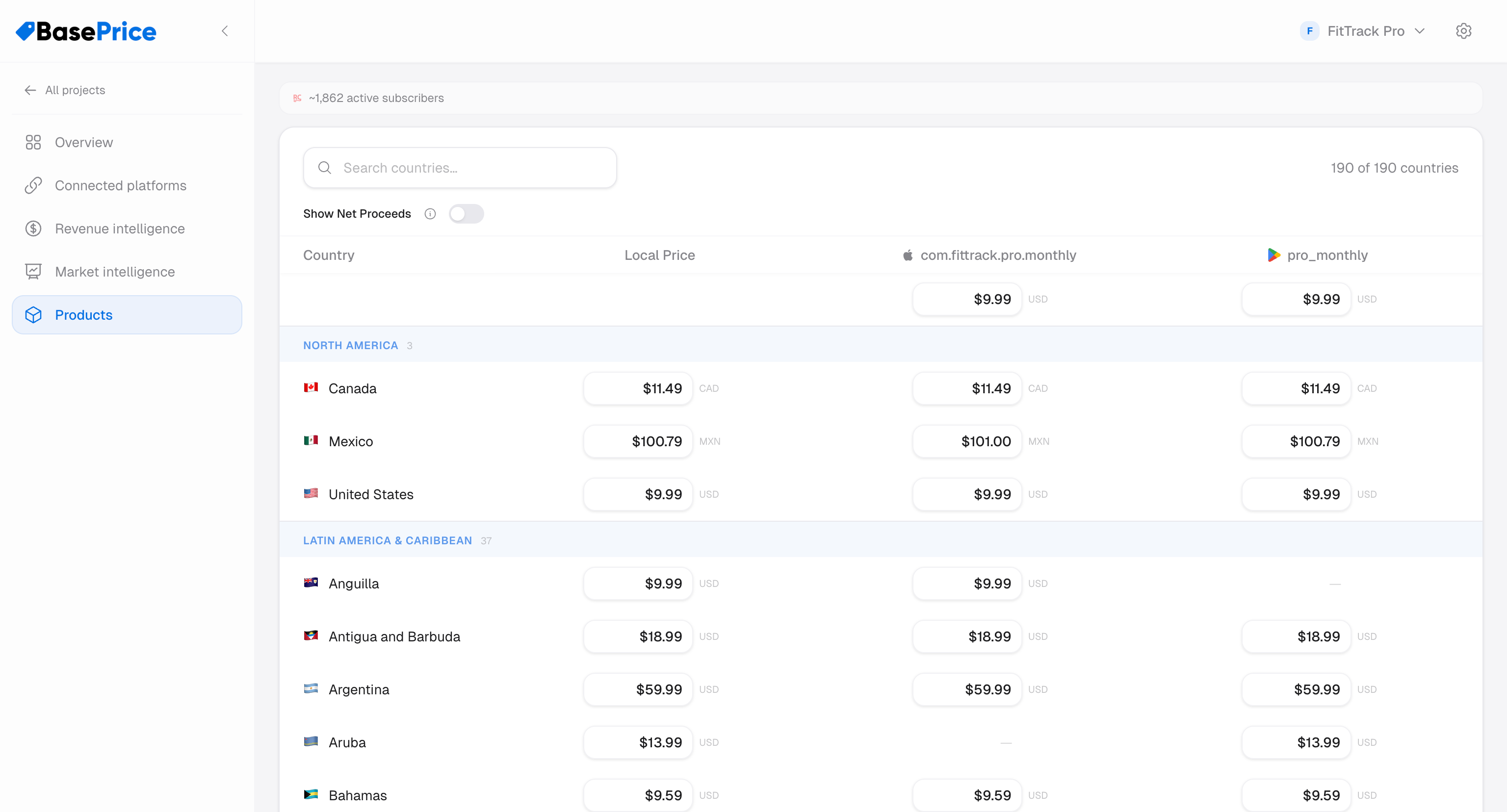Viewport: 1507px width, 812px height.
Task: Edit Argentina local price $59.99
Action: click(638, 690)
